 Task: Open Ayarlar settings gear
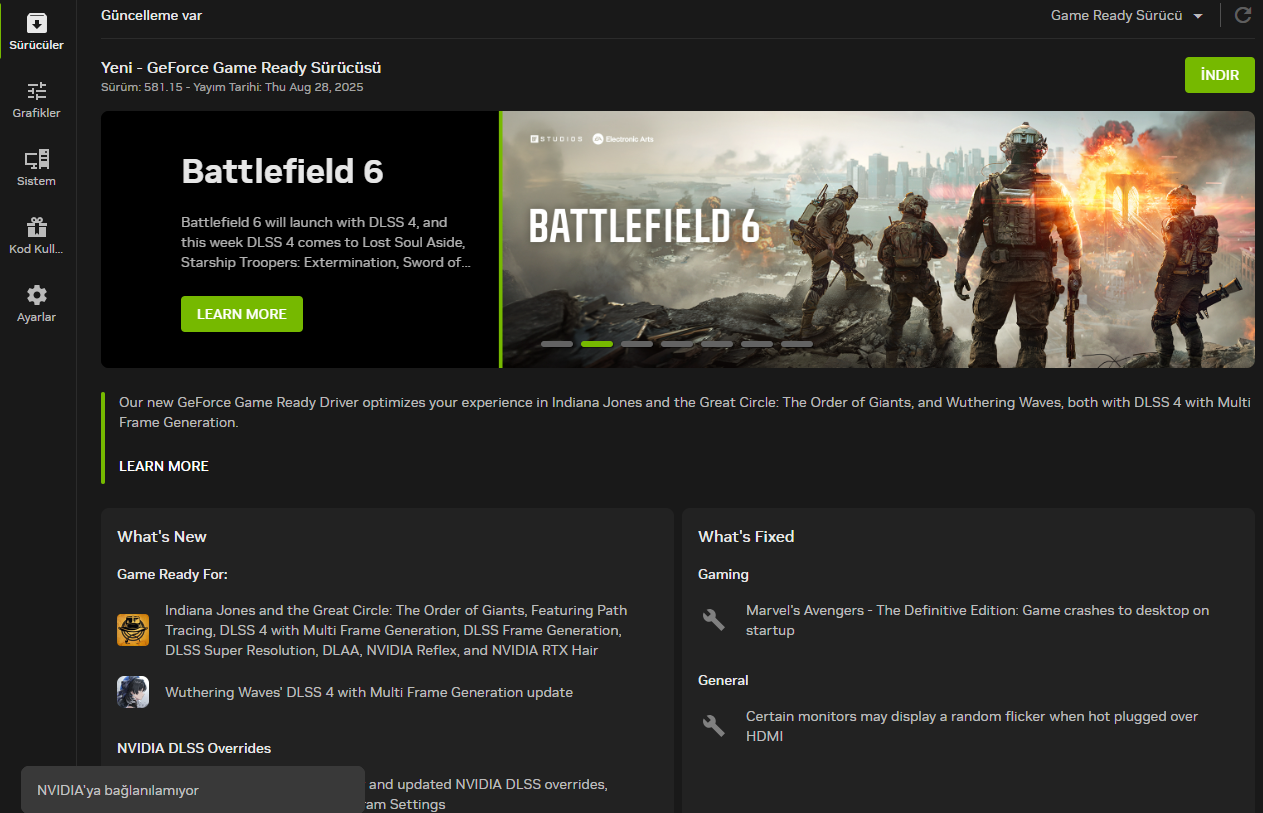(36, 303)
